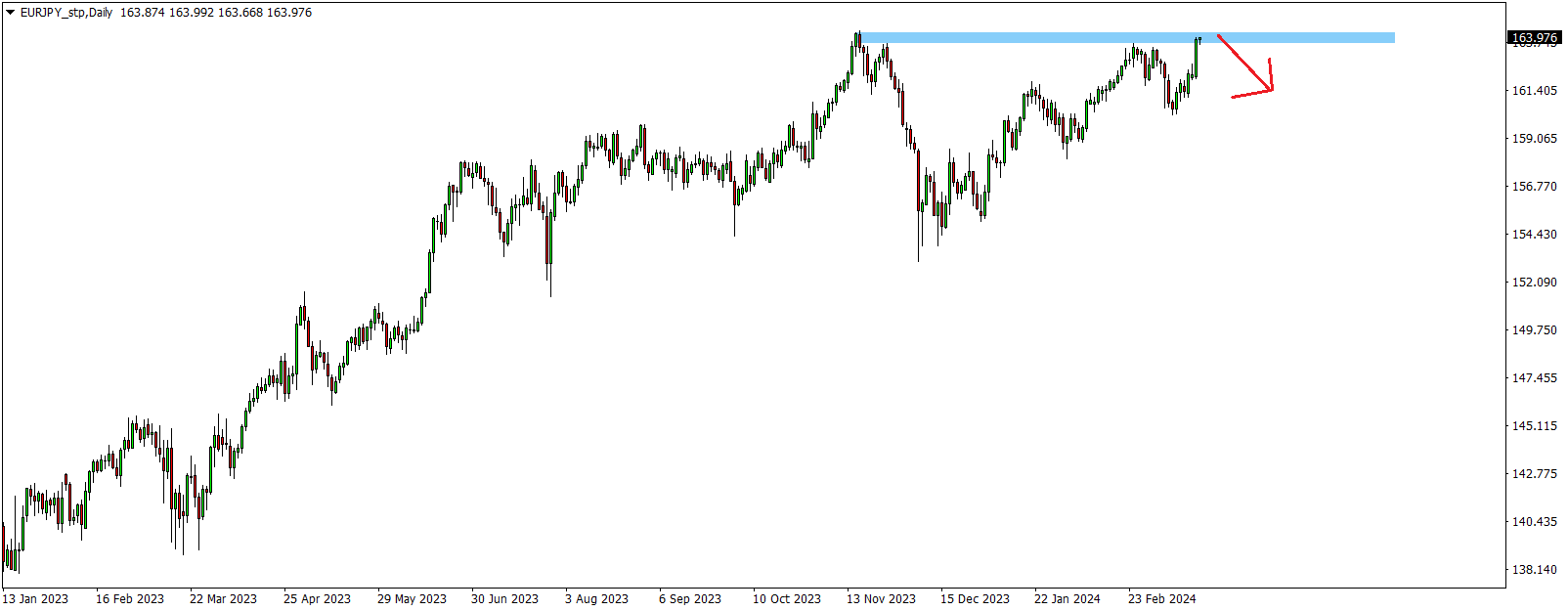
Task: Click the triangle arrow beside EURJPY_stp symbol name
Action: point(10,13)
